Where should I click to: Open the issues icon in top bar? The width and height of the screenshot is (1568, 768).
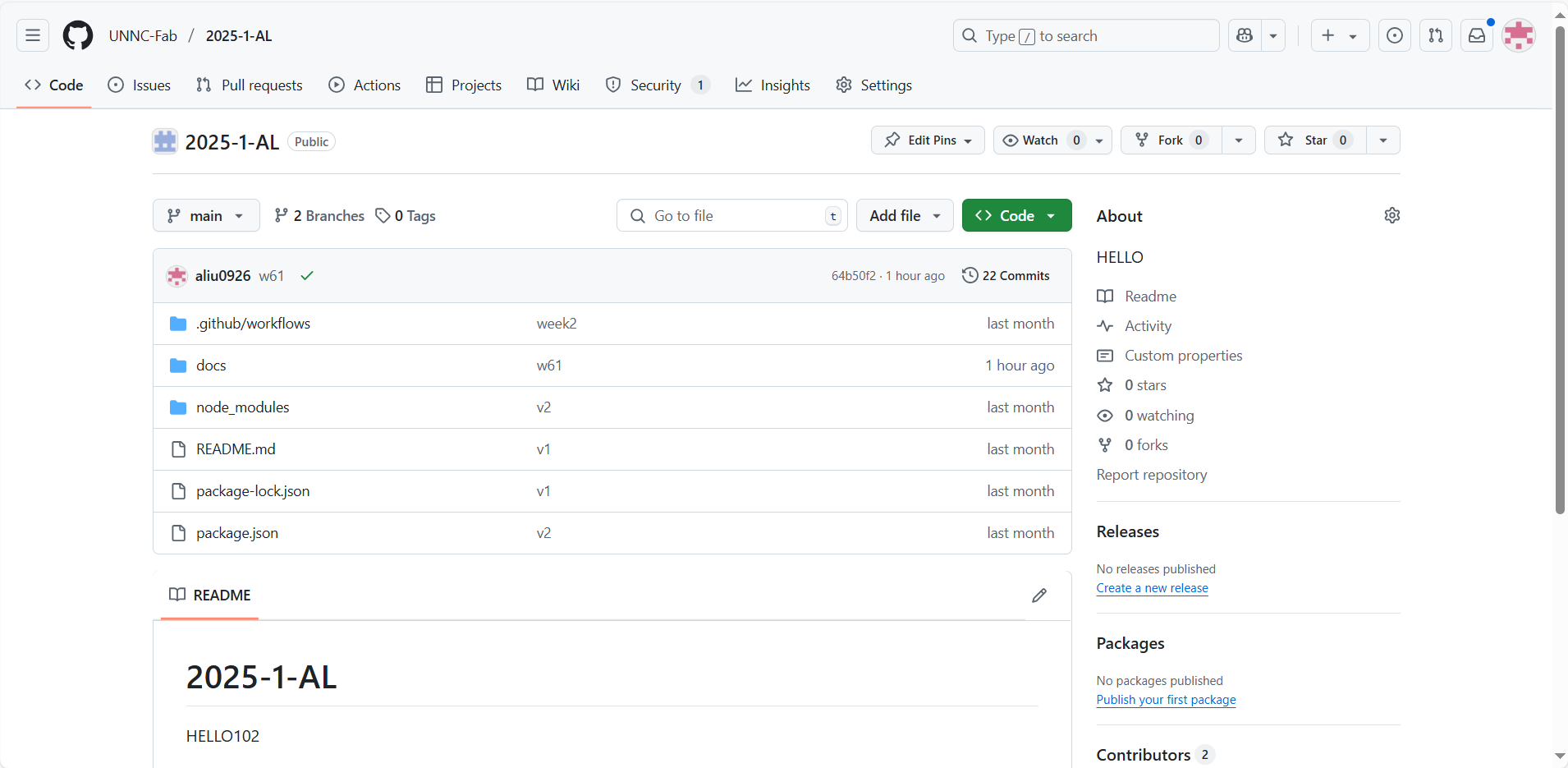(x=1394, y=35)
